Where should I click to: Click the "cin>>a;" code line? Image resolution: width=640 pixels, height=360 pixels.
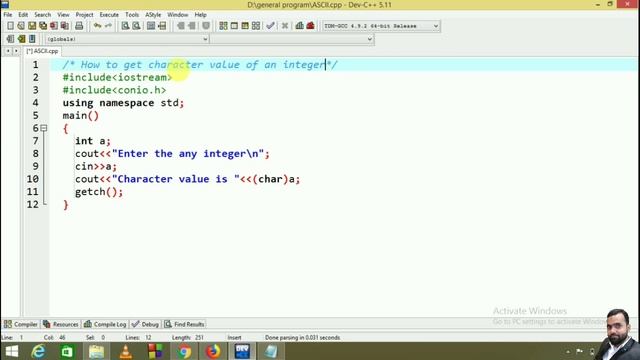(96, 167)
